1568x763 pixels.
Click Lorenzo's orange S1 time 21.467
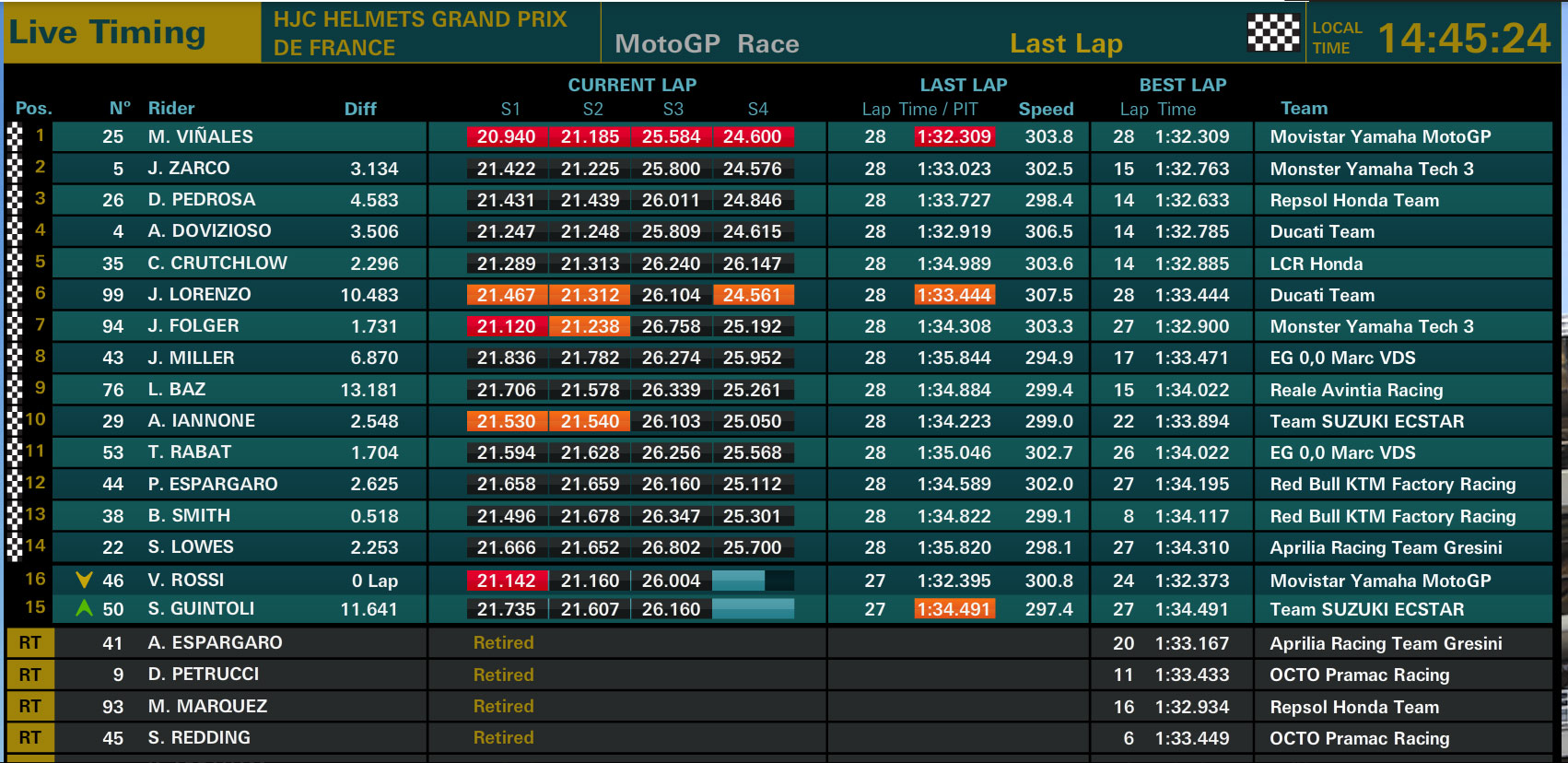tap(507, 295)
